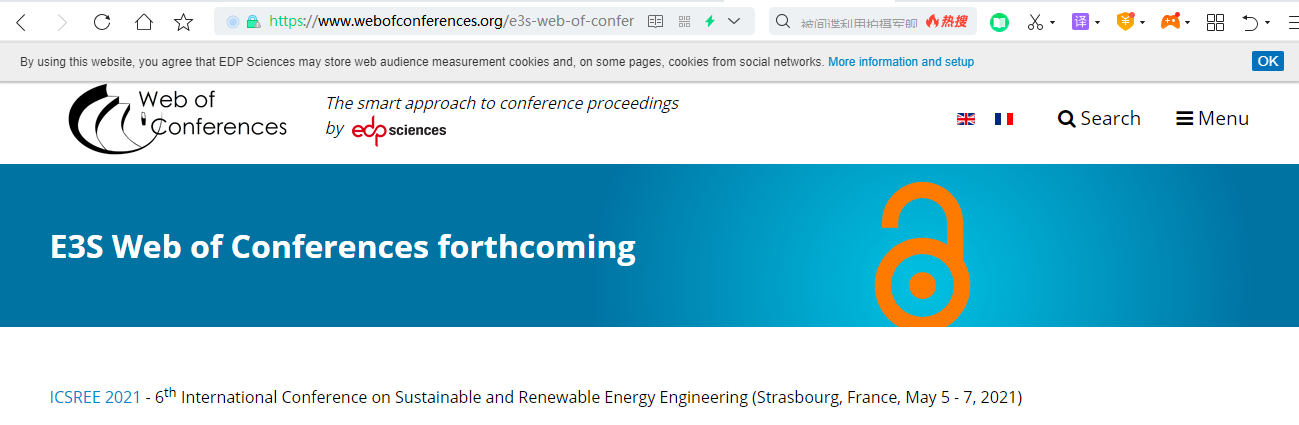This screenshot has width=1299, height=425.
Task: Open More information and setup link
Action: click(901, 62)
